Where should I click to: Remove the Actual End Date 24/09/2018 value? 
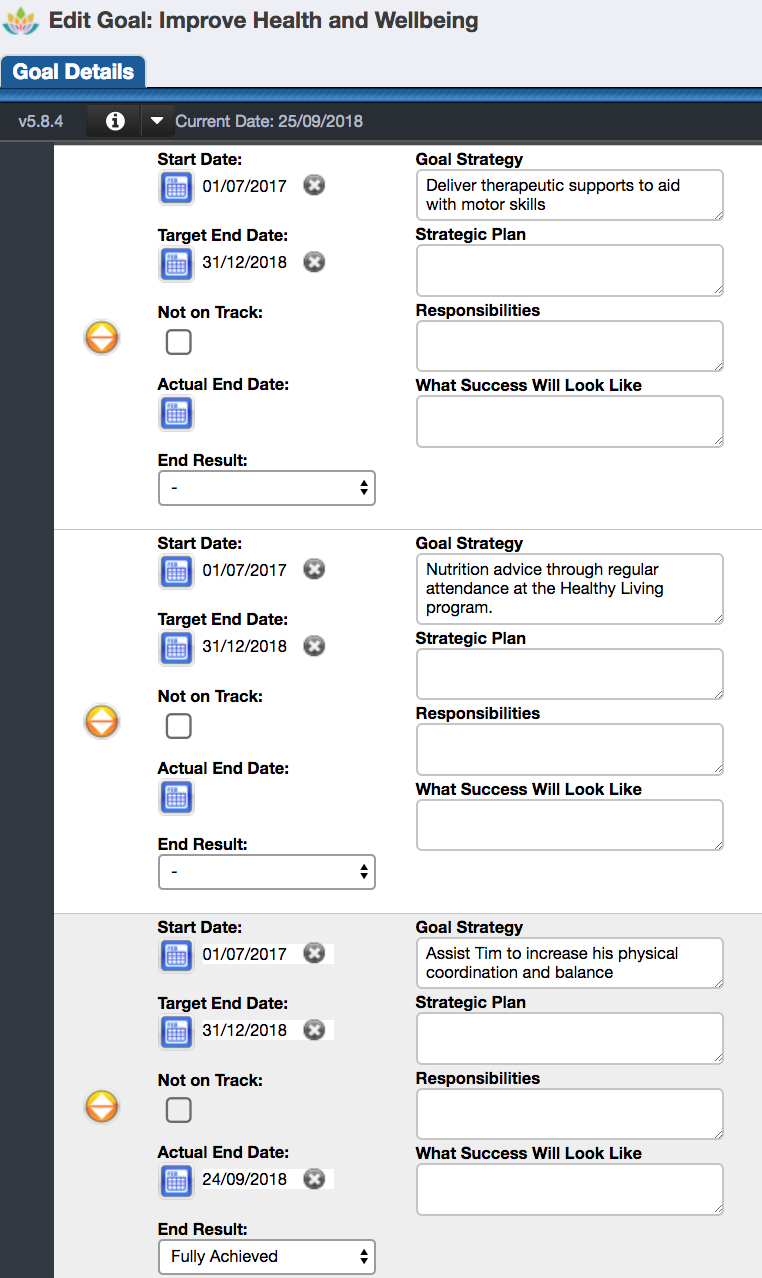point(314,1179)
